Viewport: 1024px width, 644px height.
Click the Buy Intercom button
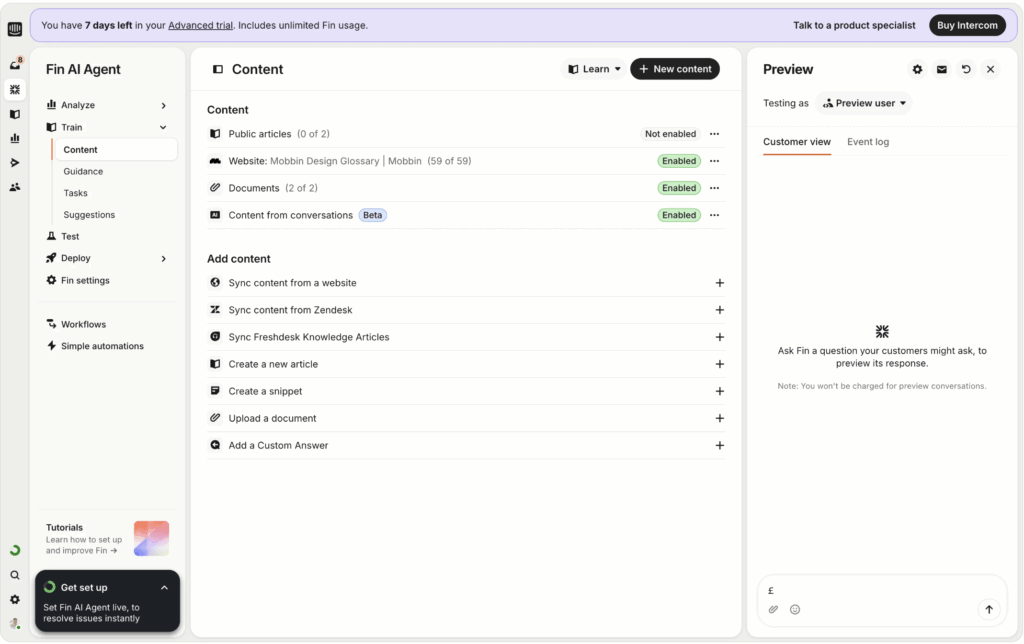966,24
